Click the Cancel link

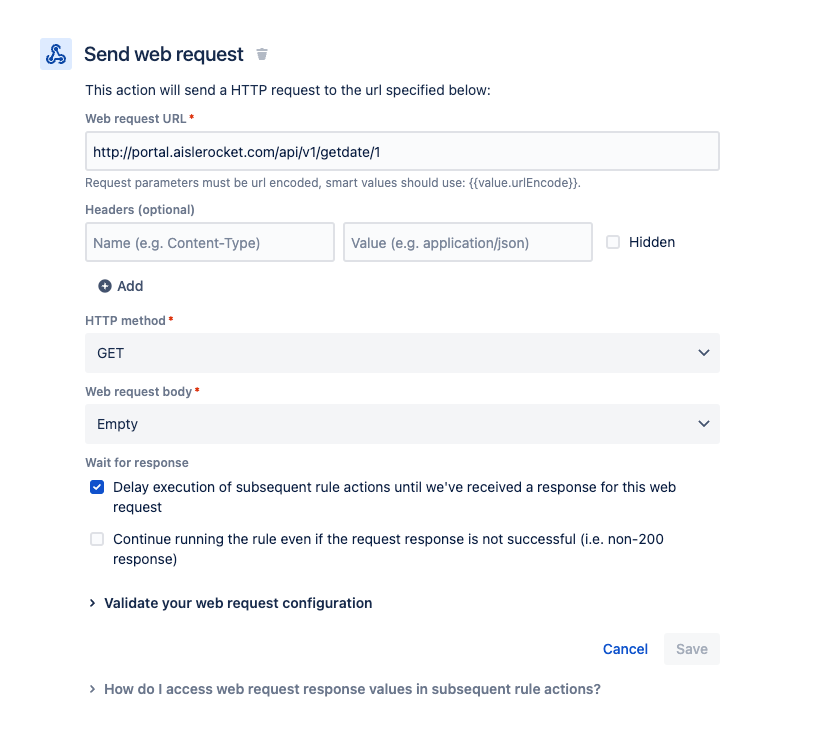tap(625, 649)
